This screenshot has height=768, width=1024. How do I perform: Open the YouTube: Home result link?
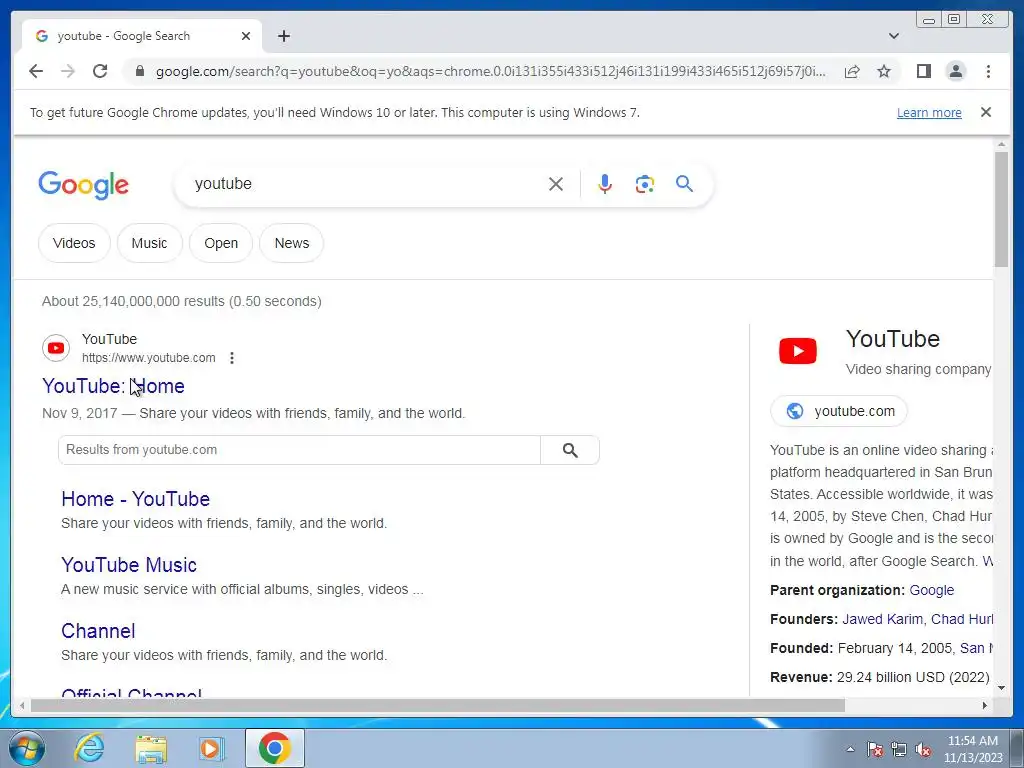click(x=113, y=386)
